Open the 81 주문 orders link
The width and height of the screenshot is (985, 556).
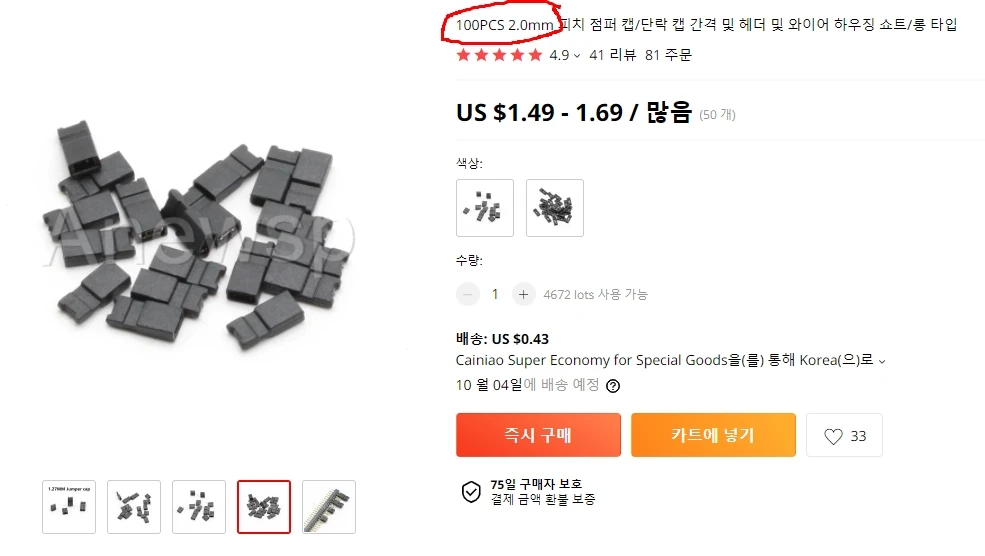tap(668, 55)
